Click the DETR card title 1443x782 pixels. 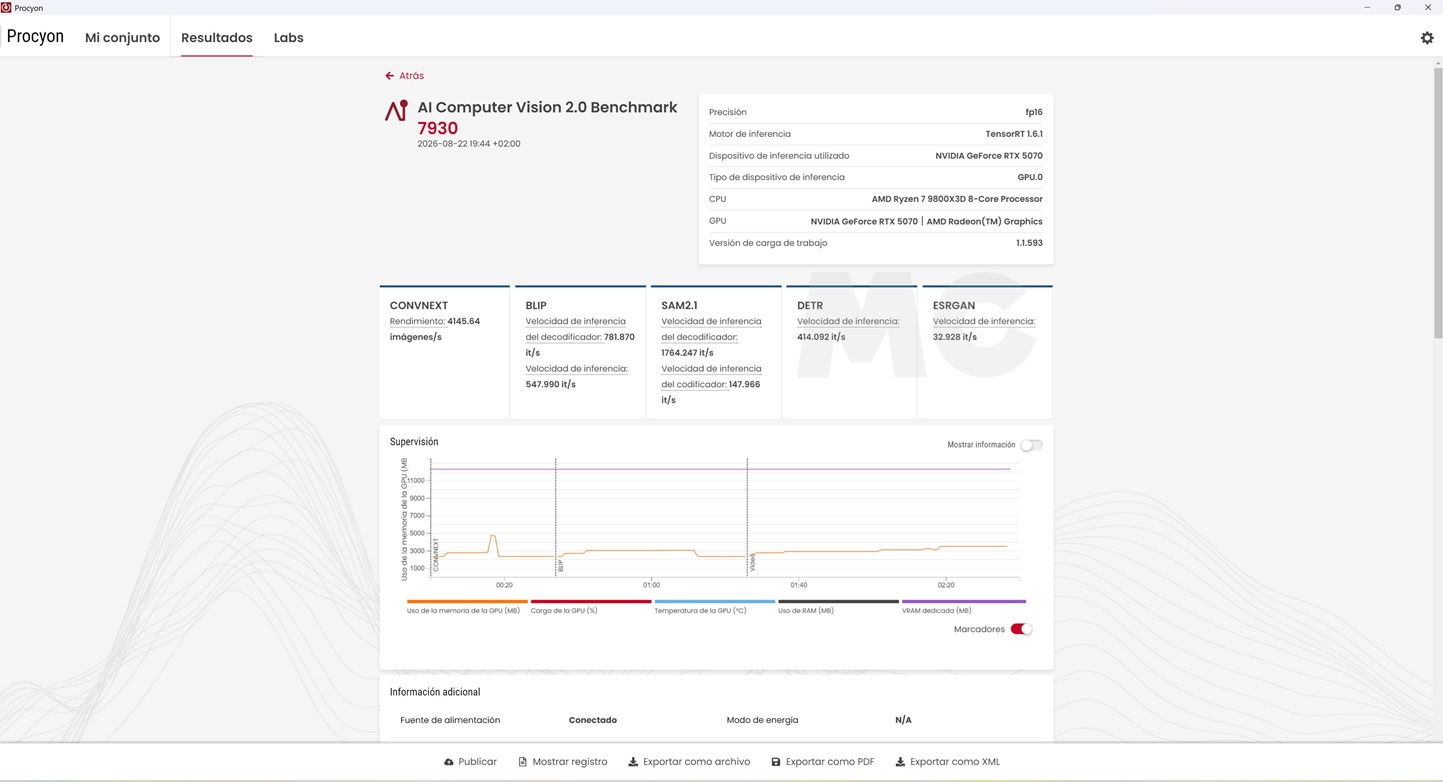(x=810, y=306)
